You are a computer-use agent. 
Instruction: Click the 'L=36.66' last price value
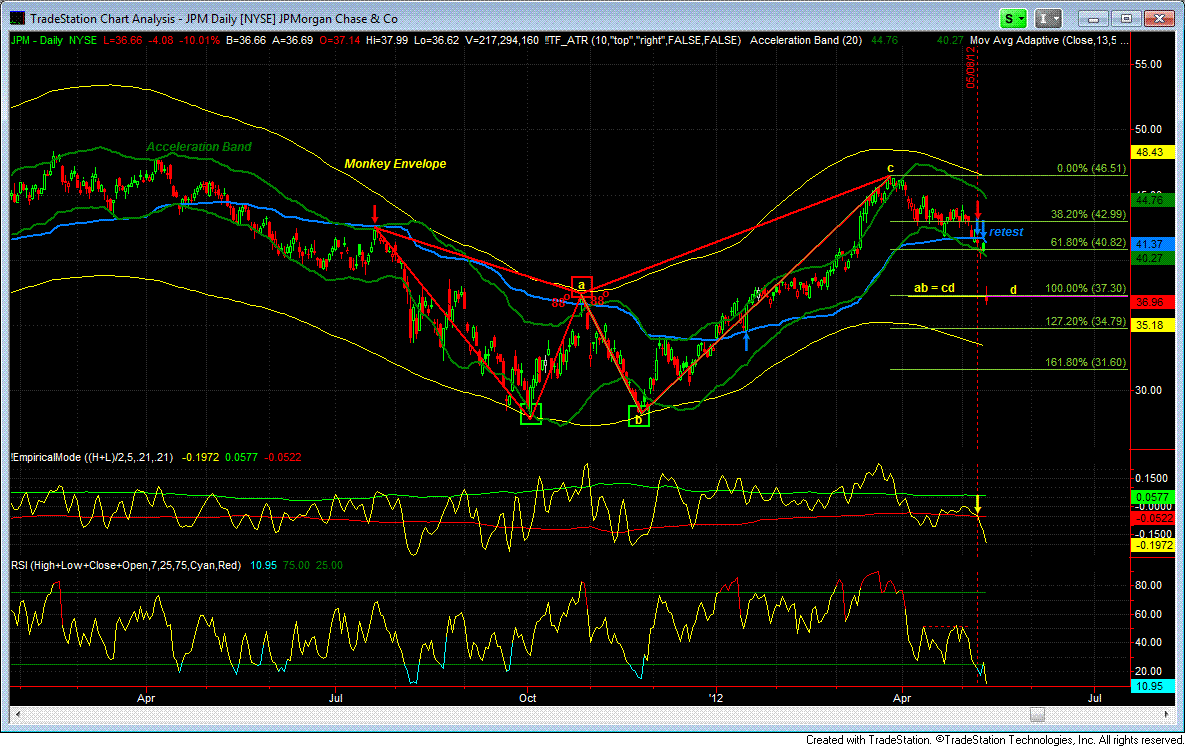(122, 40)
